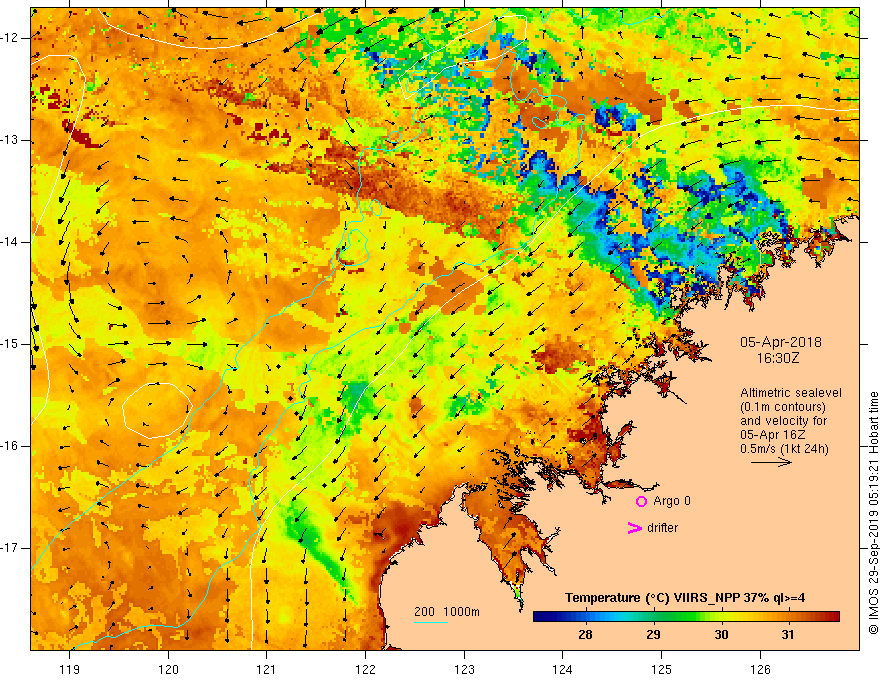This screenshot has width=880, height=680.
Task: Click longitude axis label 125
Action: 662,669
